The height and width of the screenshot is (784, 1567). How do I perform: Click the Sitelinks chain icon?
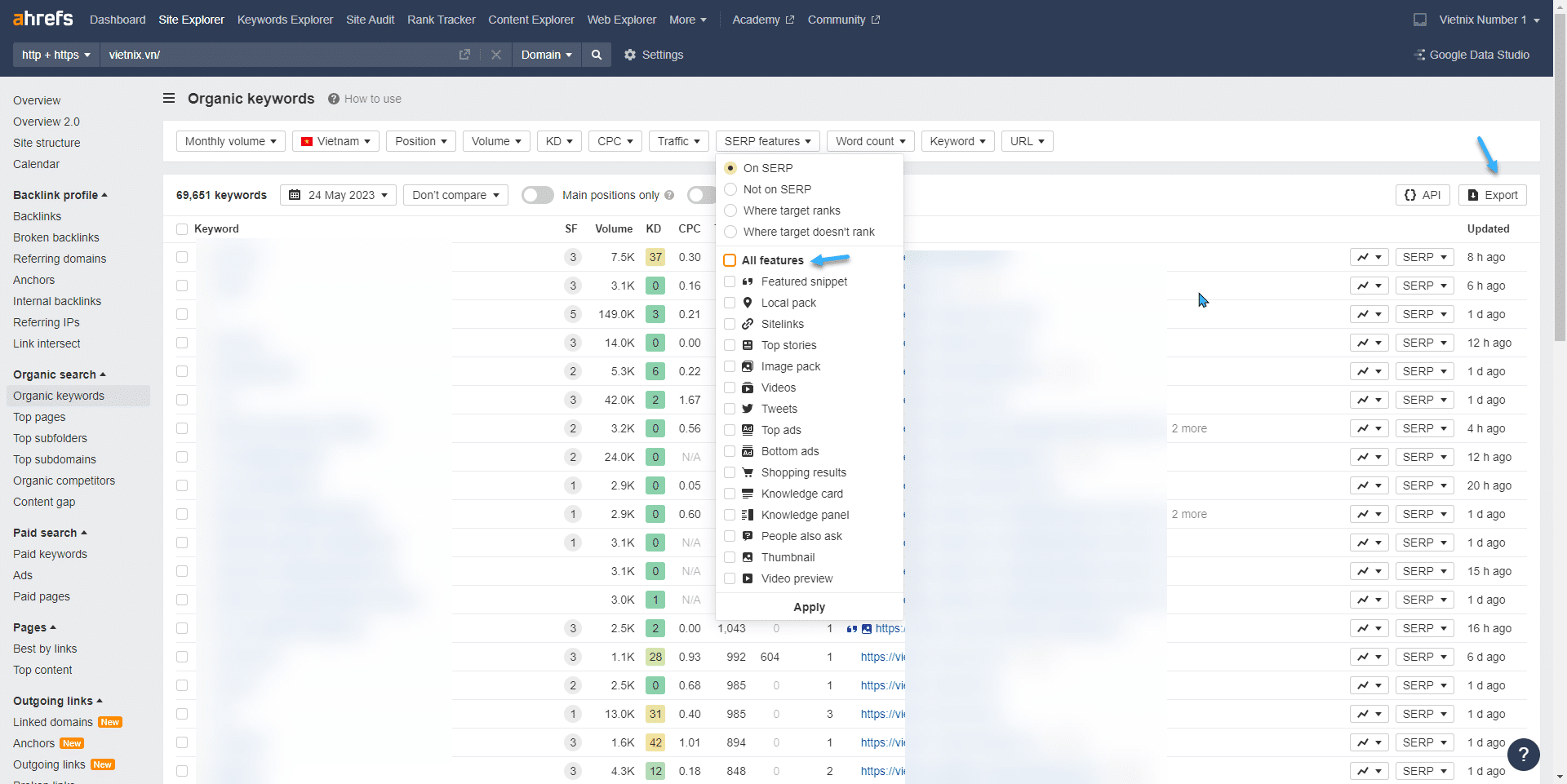pos(748,324)
